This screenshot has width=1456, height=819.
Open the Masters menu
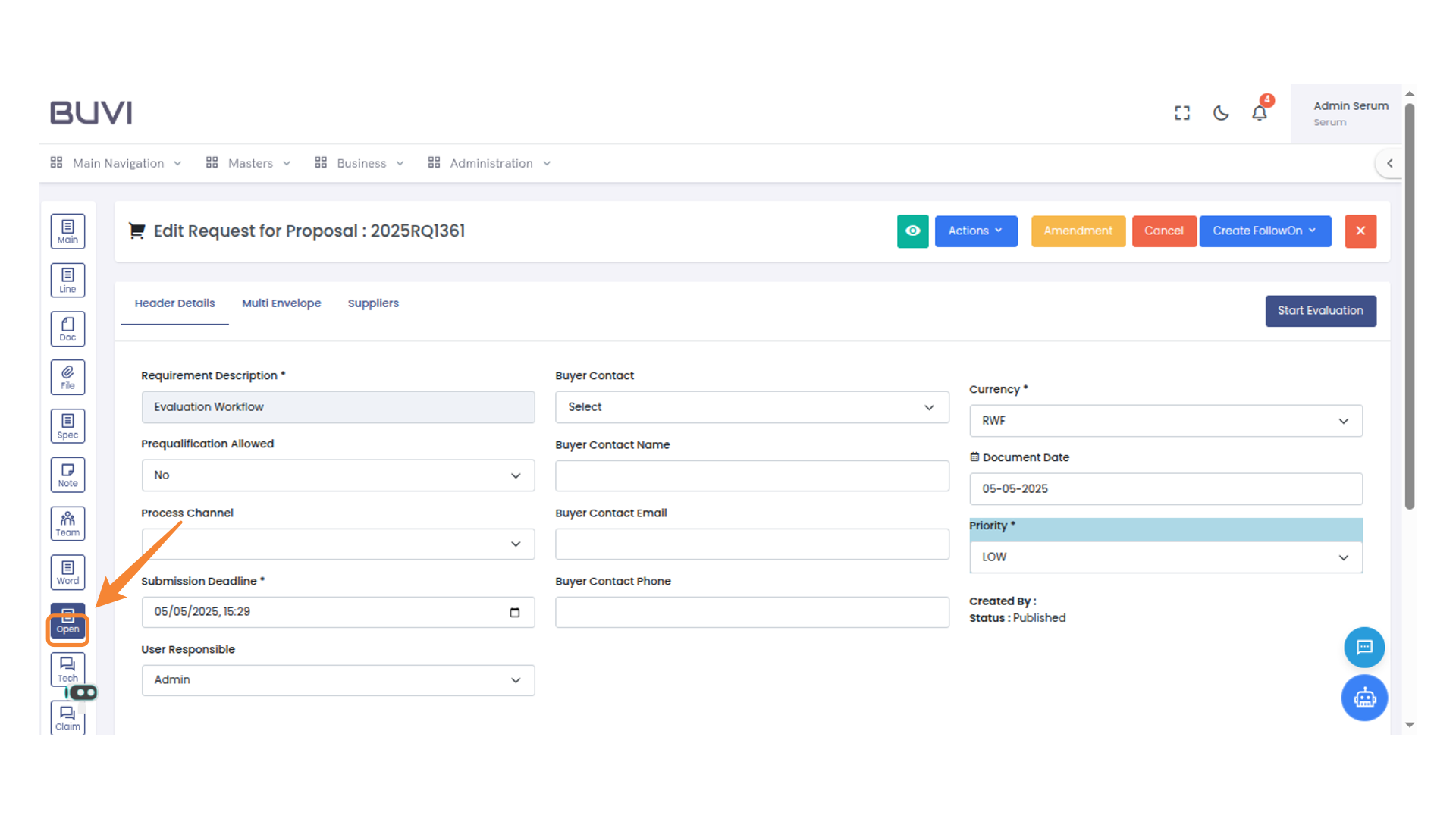point(249,163)
